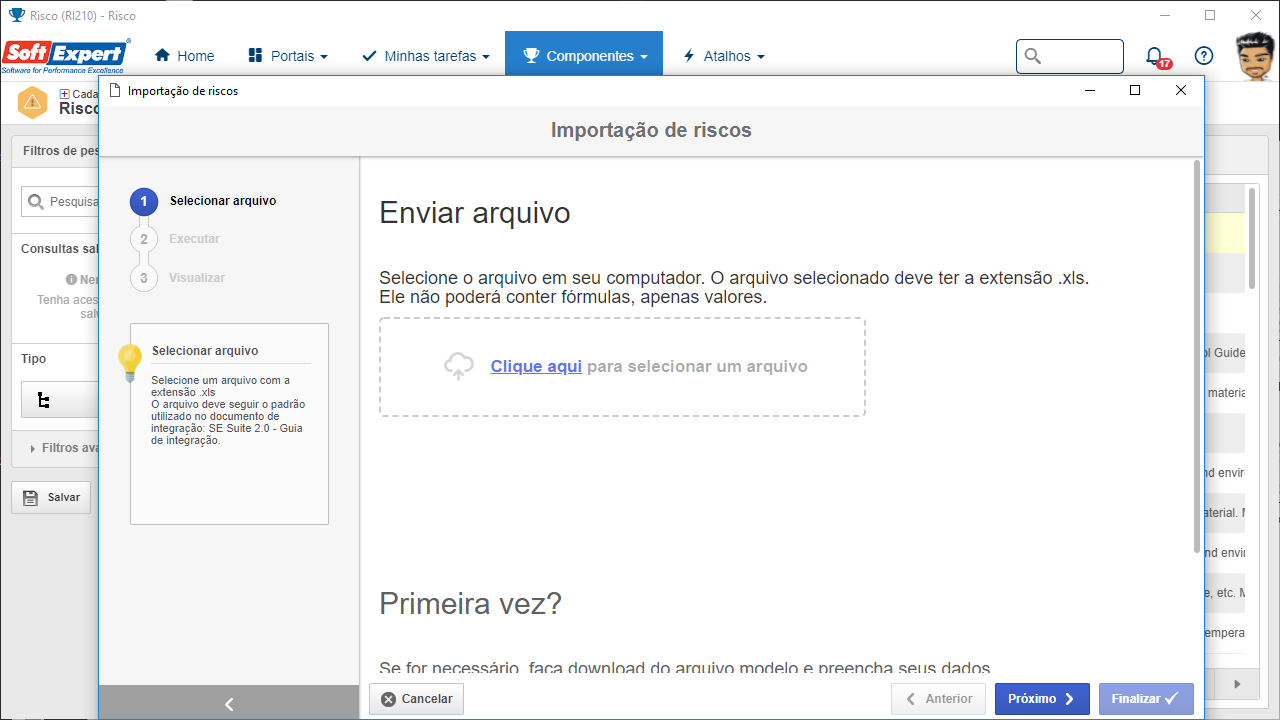
Task: Go to Home in top navigation
Action: (184, 56)
